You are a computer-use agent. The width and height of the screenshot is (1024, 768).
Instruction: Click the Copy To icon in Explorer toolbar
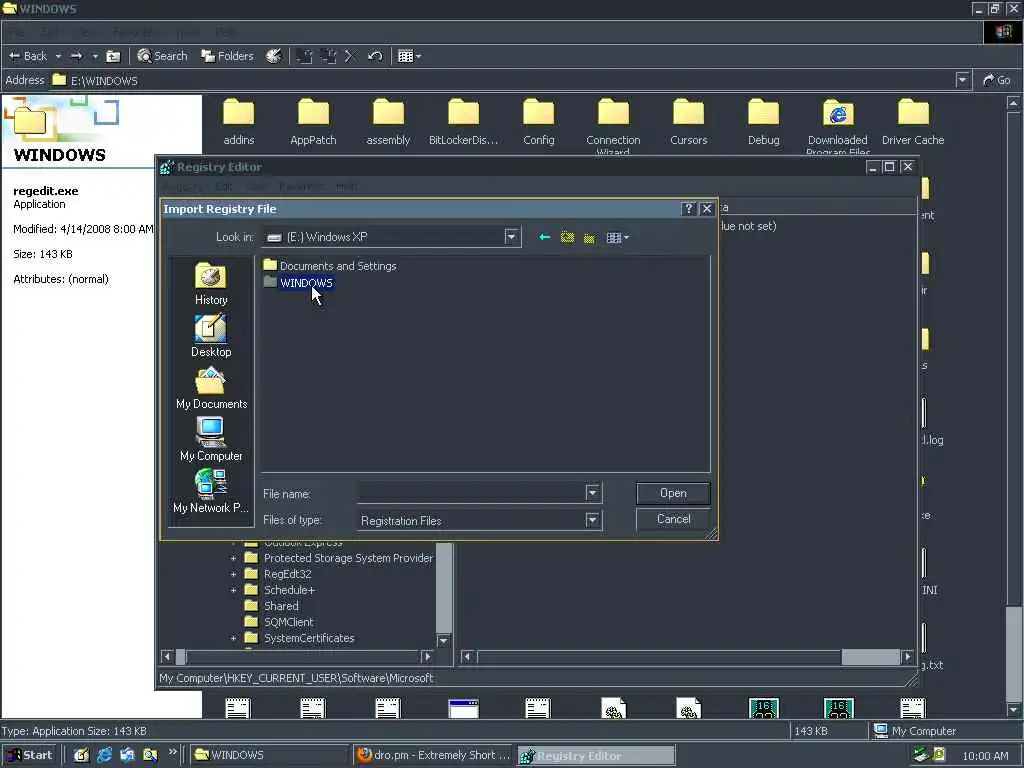click(x=328, y=56)
